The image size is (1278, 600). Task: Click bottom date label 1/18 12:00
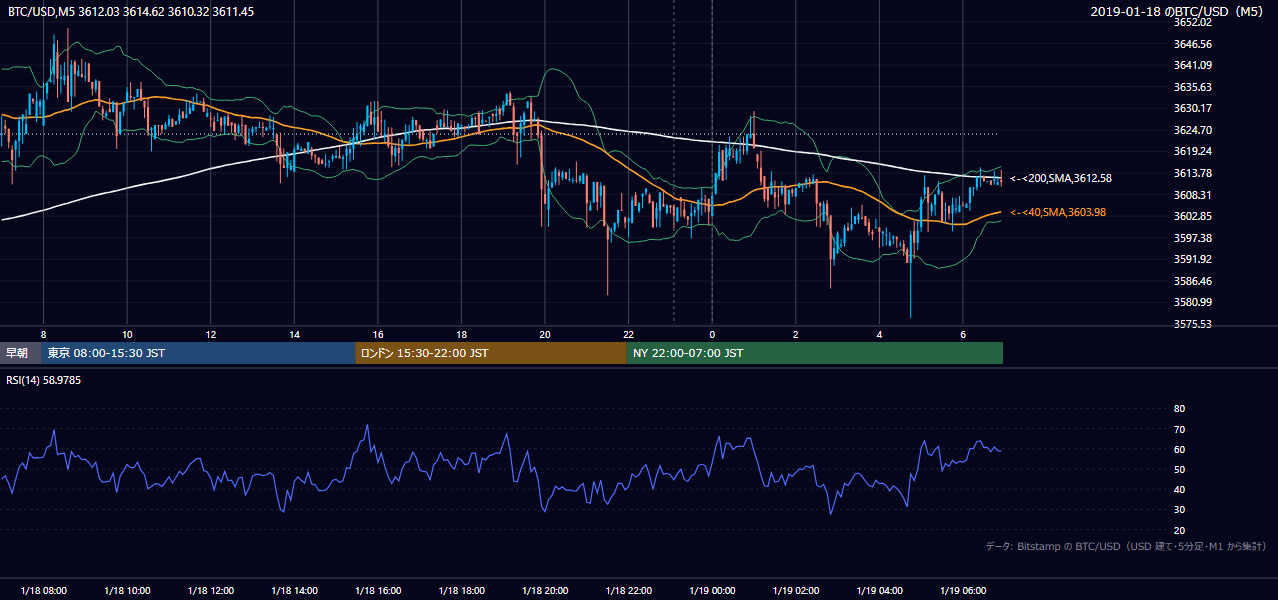(x=210, y=590)
